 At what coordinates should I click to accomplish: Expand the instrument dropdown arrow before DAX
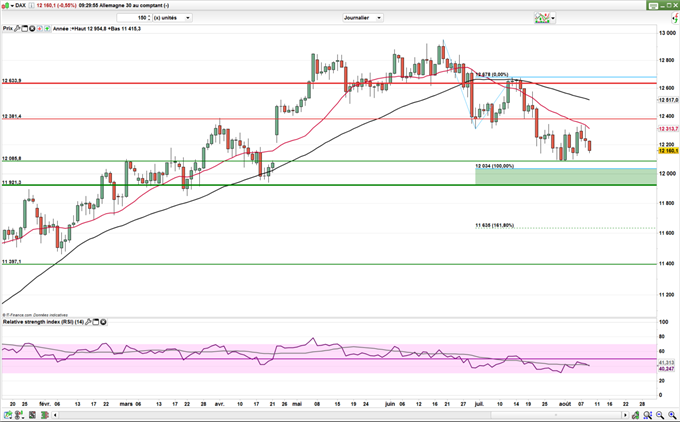12,6
